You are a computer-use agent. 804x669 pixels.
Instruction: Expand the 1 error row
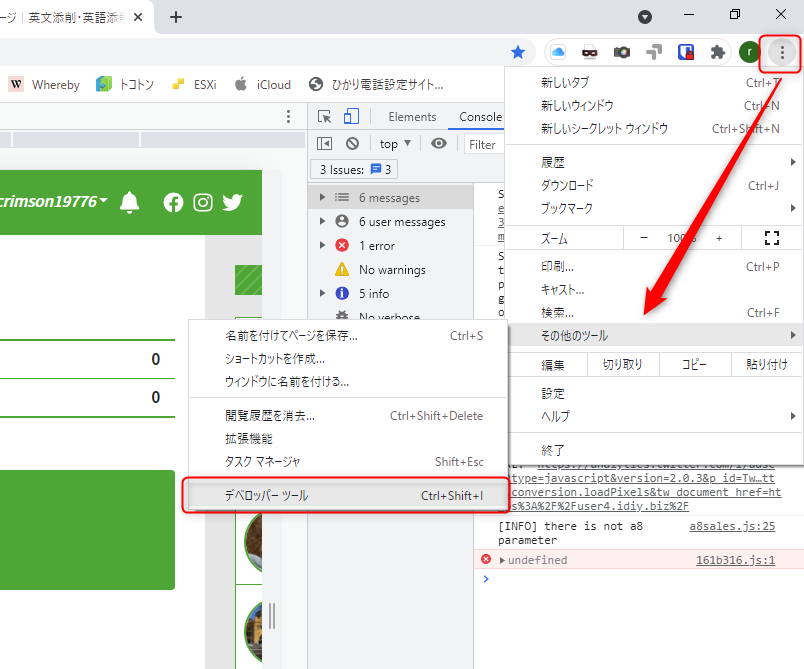coord(390,246)
